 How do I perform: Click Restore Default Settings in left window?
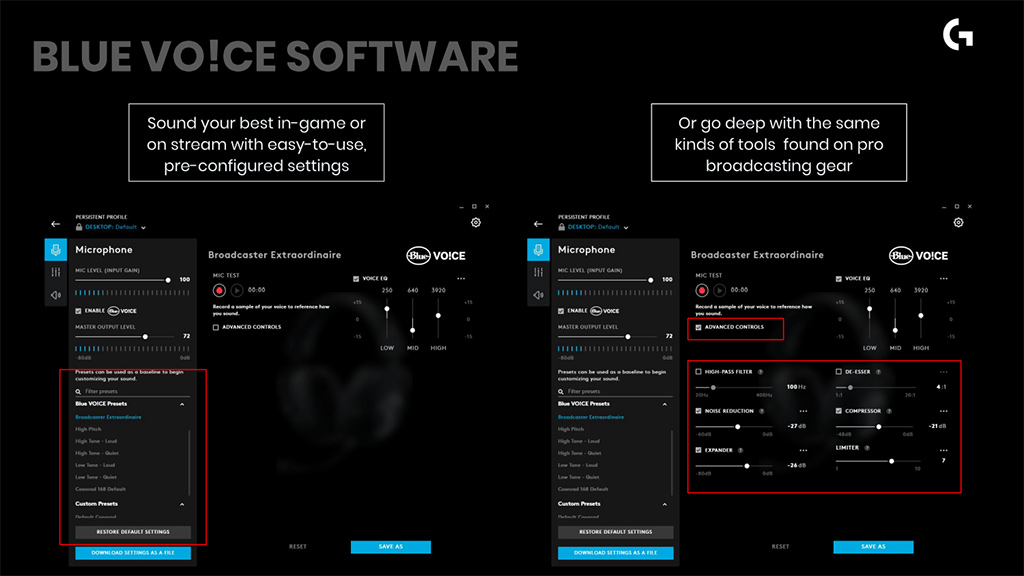pyautogui.click(x=133, y=532)
